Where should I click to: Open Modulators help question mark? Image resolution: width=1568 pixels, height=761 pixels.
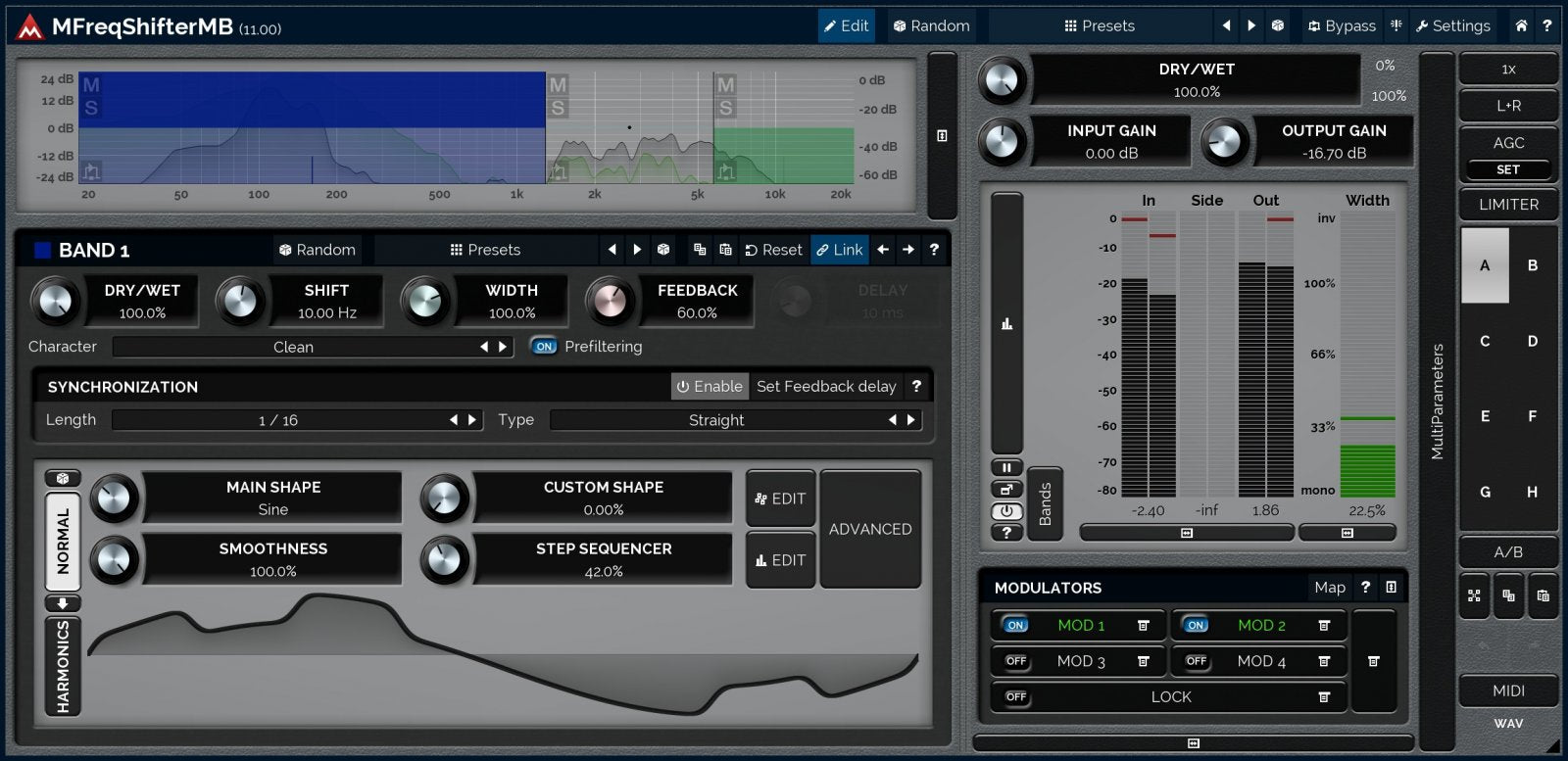(x=1365, y=587)
